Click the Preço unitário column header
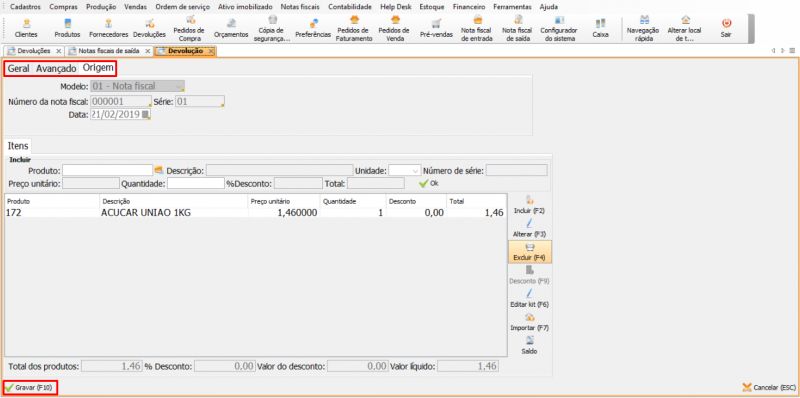The width and height of the screenshot is (800, 398). [284, 201]
